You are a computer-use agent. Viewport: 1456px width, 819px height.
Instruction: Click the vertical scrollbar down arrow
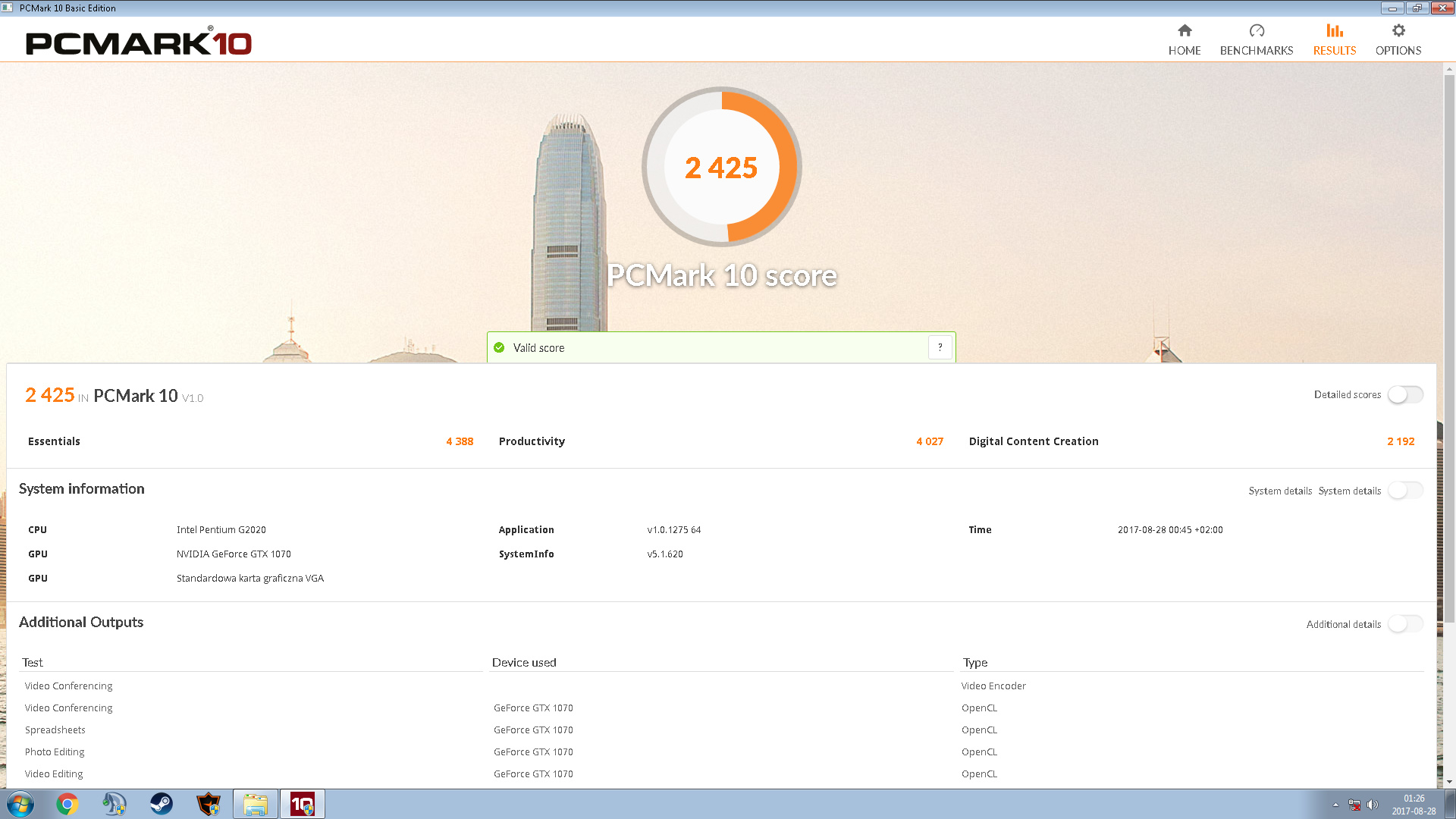pos(1449,782)
